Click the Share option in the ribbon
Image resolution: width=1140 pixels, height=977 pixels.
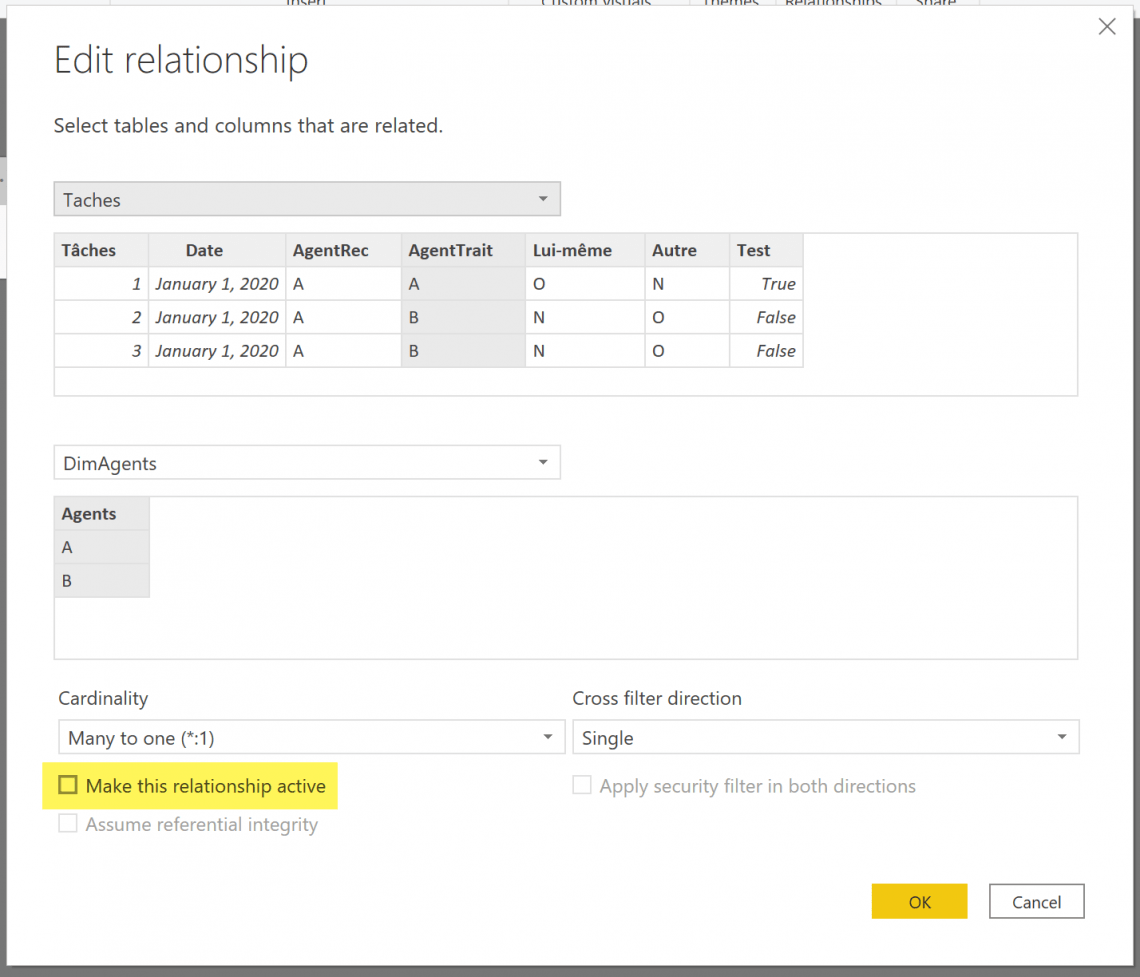(936, 4)
